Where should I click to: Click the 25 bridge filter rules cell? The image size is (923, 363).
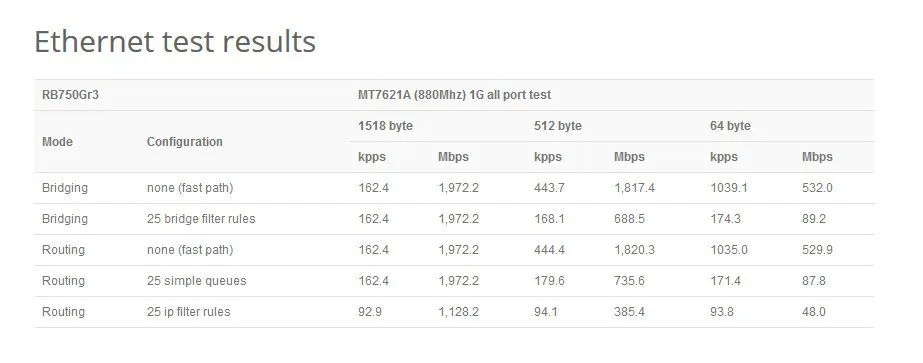pyautogui.click(x=201, y=219)
